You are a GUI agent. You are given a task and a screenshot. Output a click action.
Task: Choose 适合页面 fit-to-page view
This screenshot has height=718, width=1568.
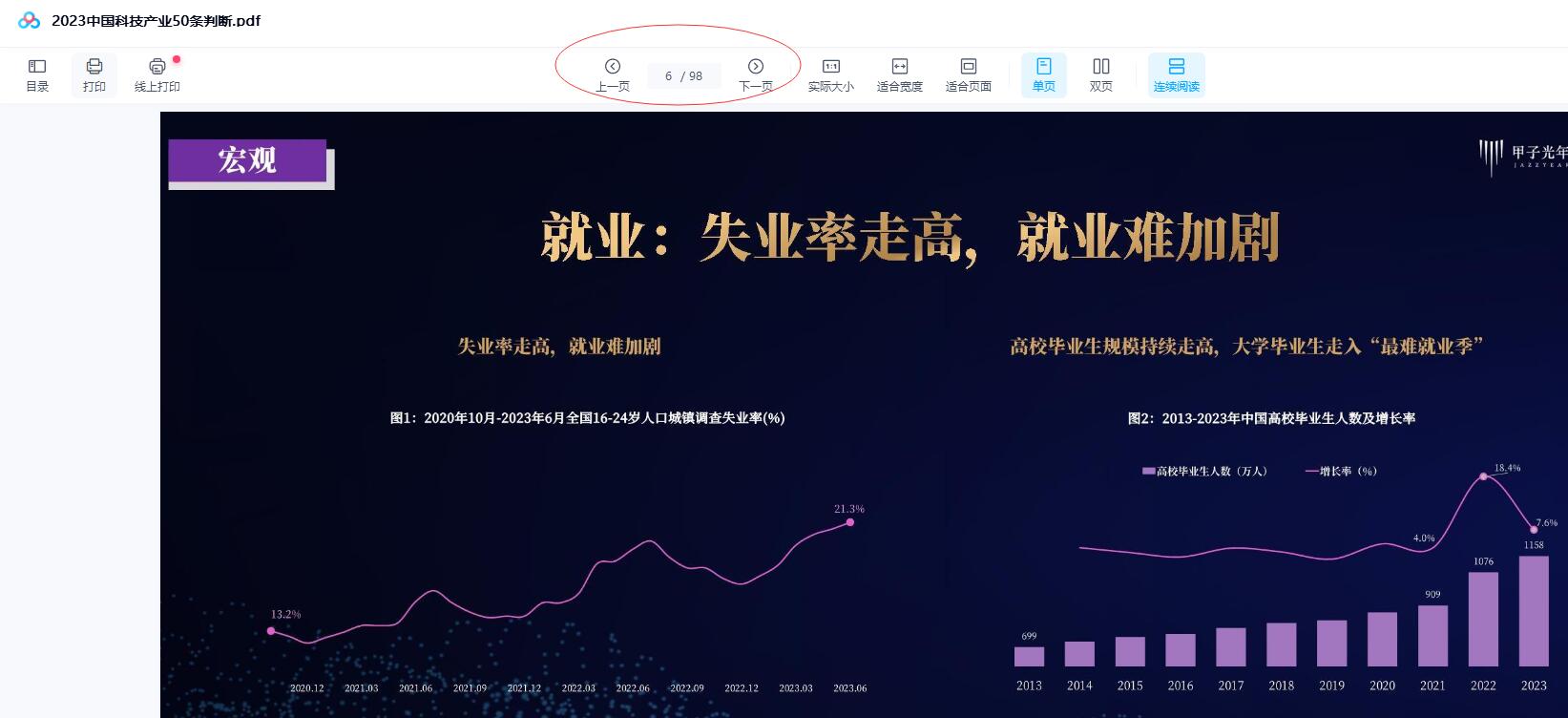[968, 74]
